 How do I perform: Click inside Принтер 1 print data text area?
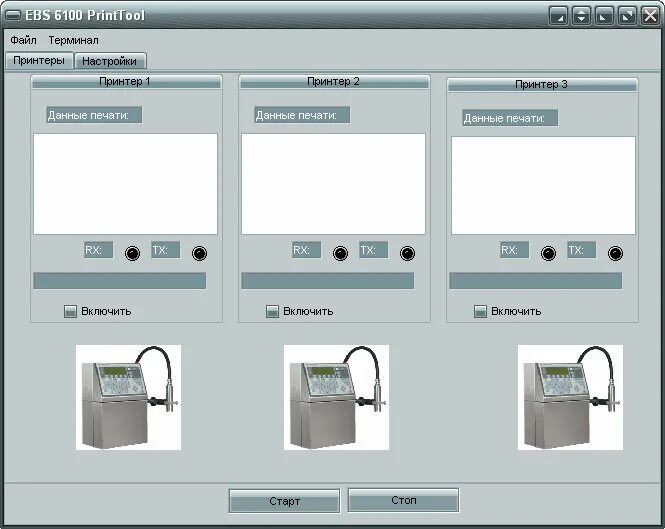click(126, 184)
